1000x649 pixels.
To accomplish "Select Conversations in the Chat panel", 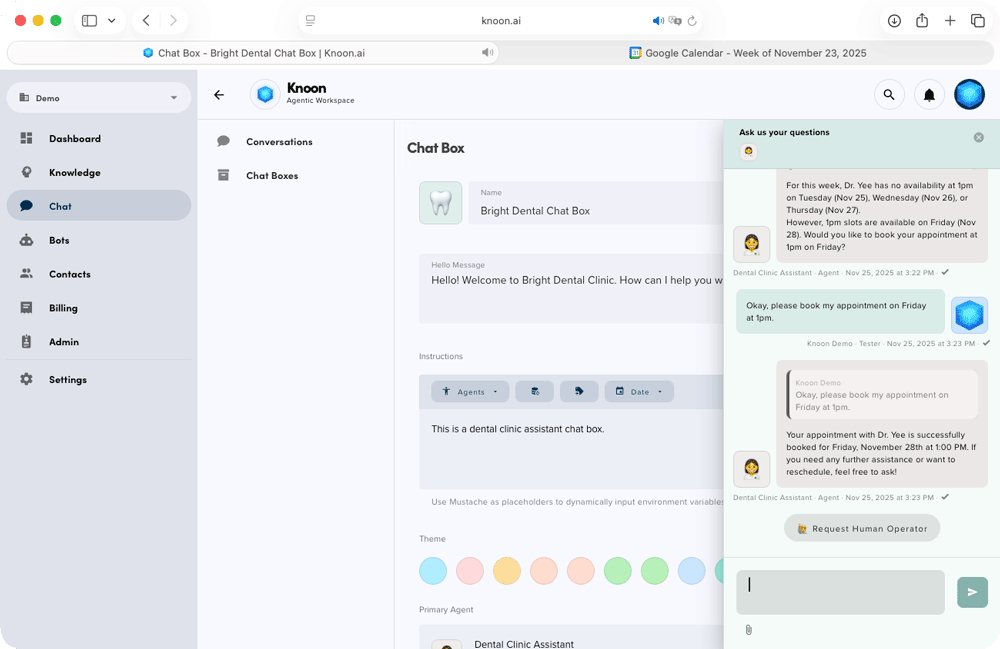I will [280, 141].
